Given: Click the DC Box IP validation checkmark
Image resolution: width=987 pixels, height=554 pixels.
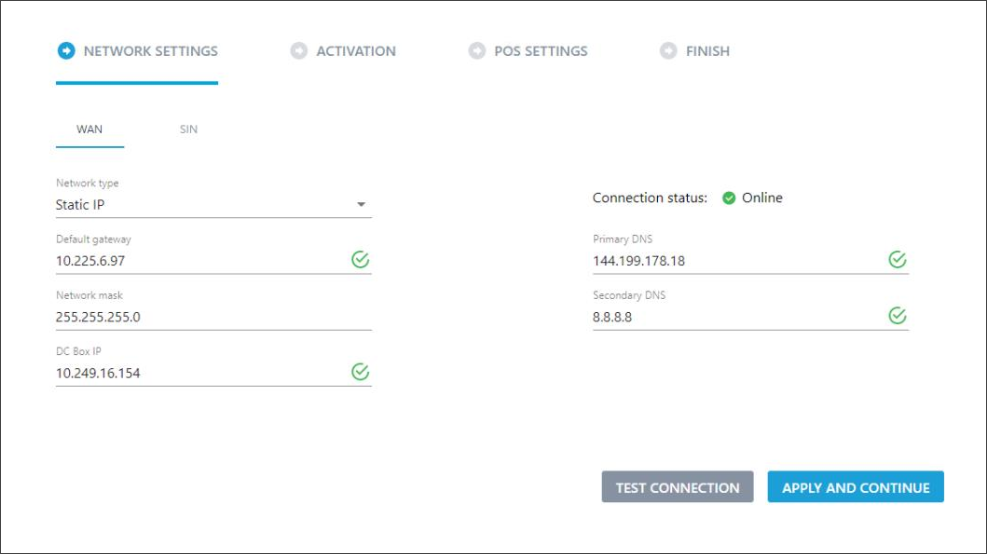Looking at the screenshot, I should pyautogui.click(x=360, y=371).
